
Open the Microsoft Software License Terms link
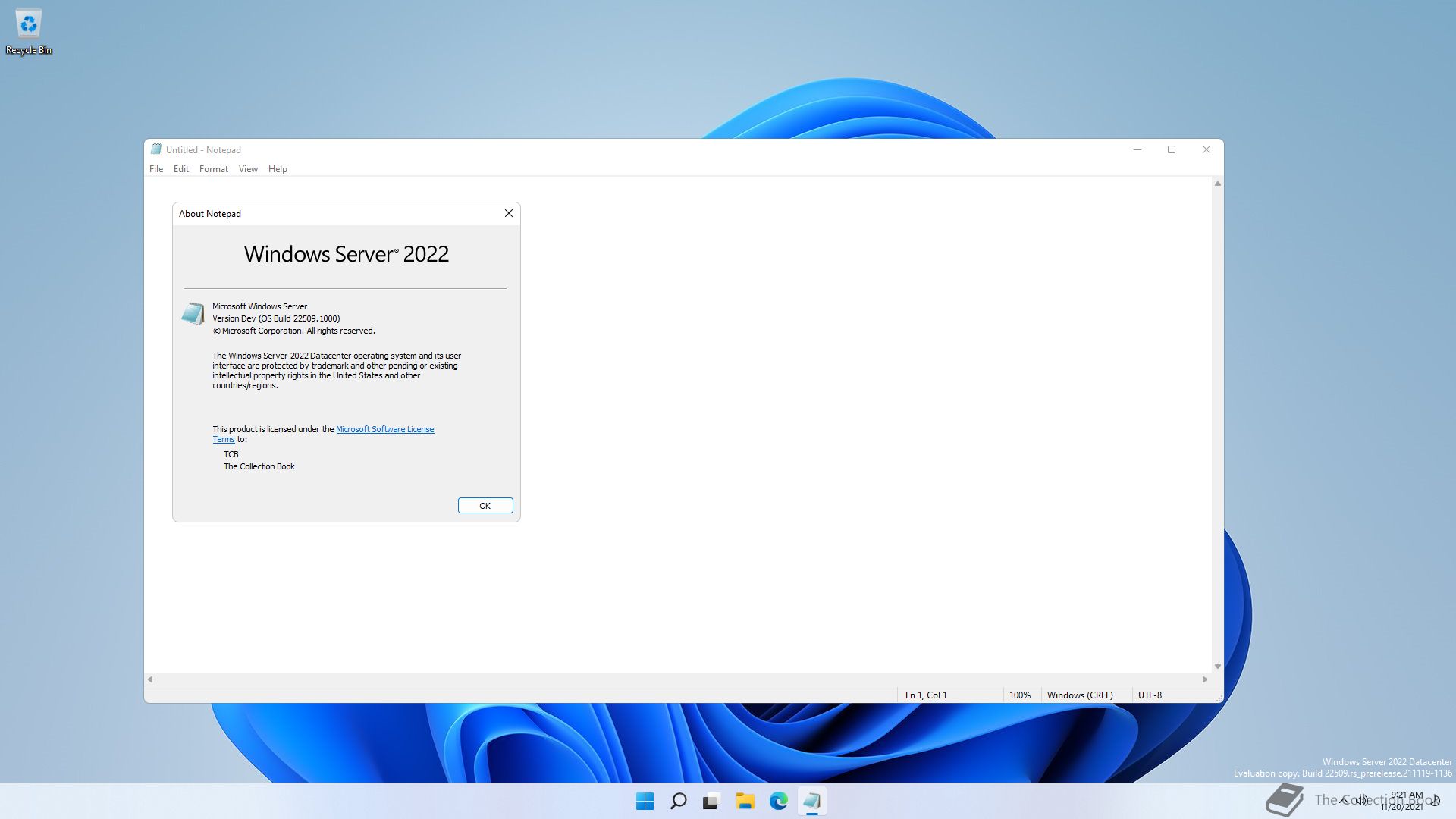[x=384, y=429]
